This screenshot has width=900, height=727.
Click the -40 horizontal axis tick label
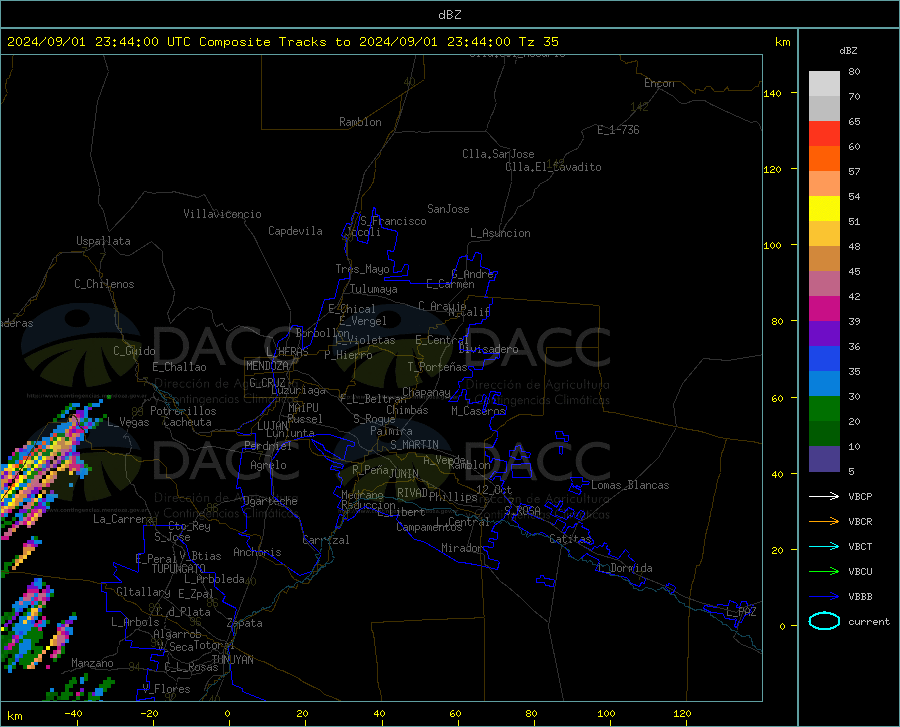click(73, 713)
